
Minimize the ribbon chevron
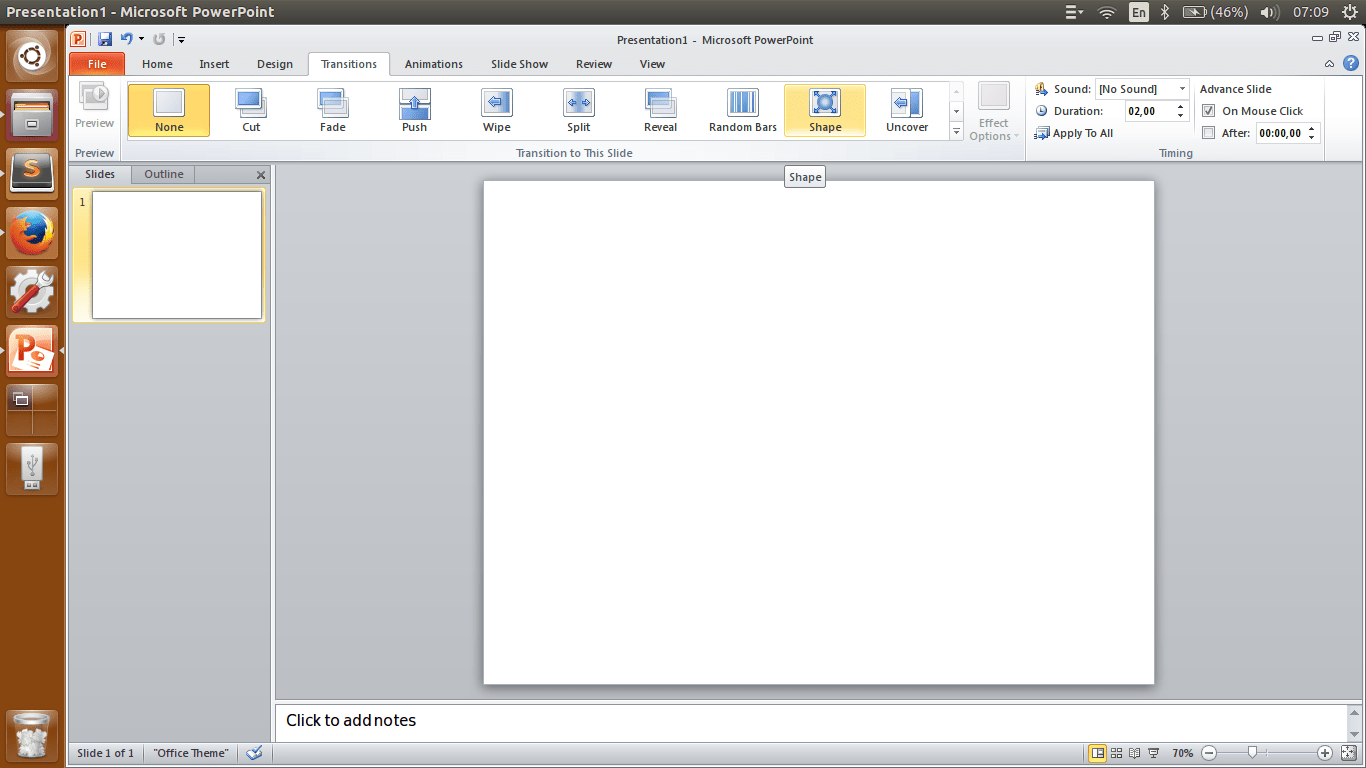pyautogui.click(x=1329, y=64)
